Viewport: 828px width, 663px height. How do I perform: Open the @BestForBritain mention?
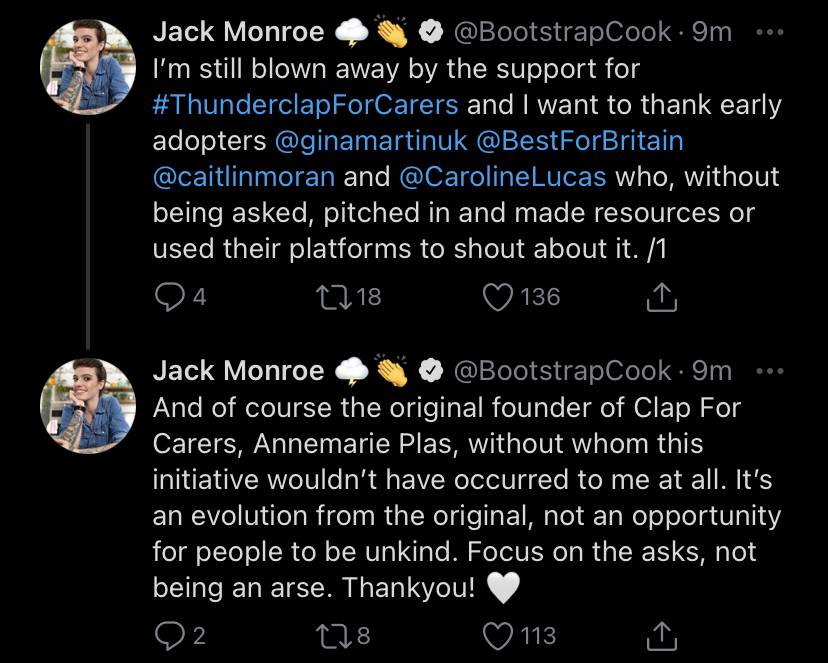coord(580,141)
